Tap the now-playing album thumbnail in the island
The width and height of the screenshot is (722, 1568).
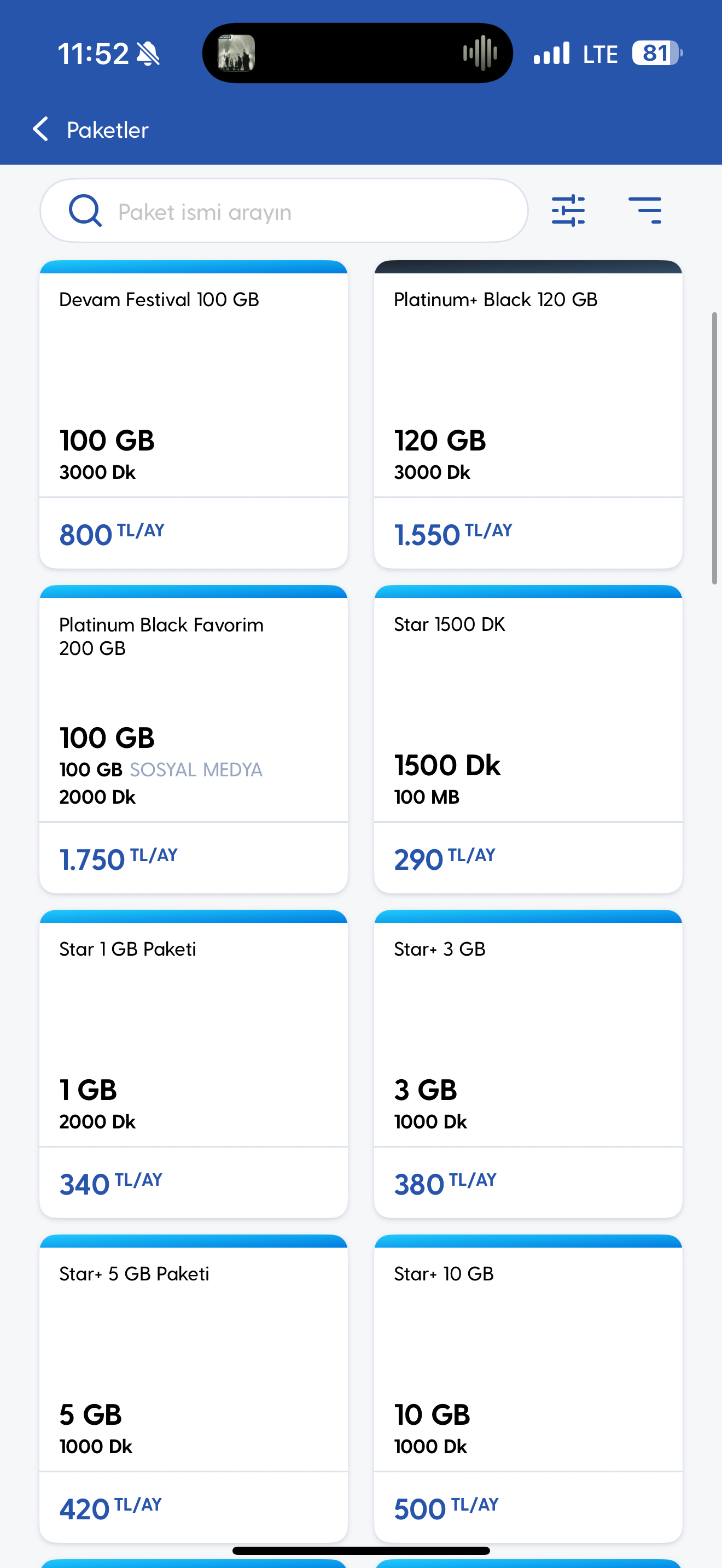pyautogui.click(x=236, y=53)
